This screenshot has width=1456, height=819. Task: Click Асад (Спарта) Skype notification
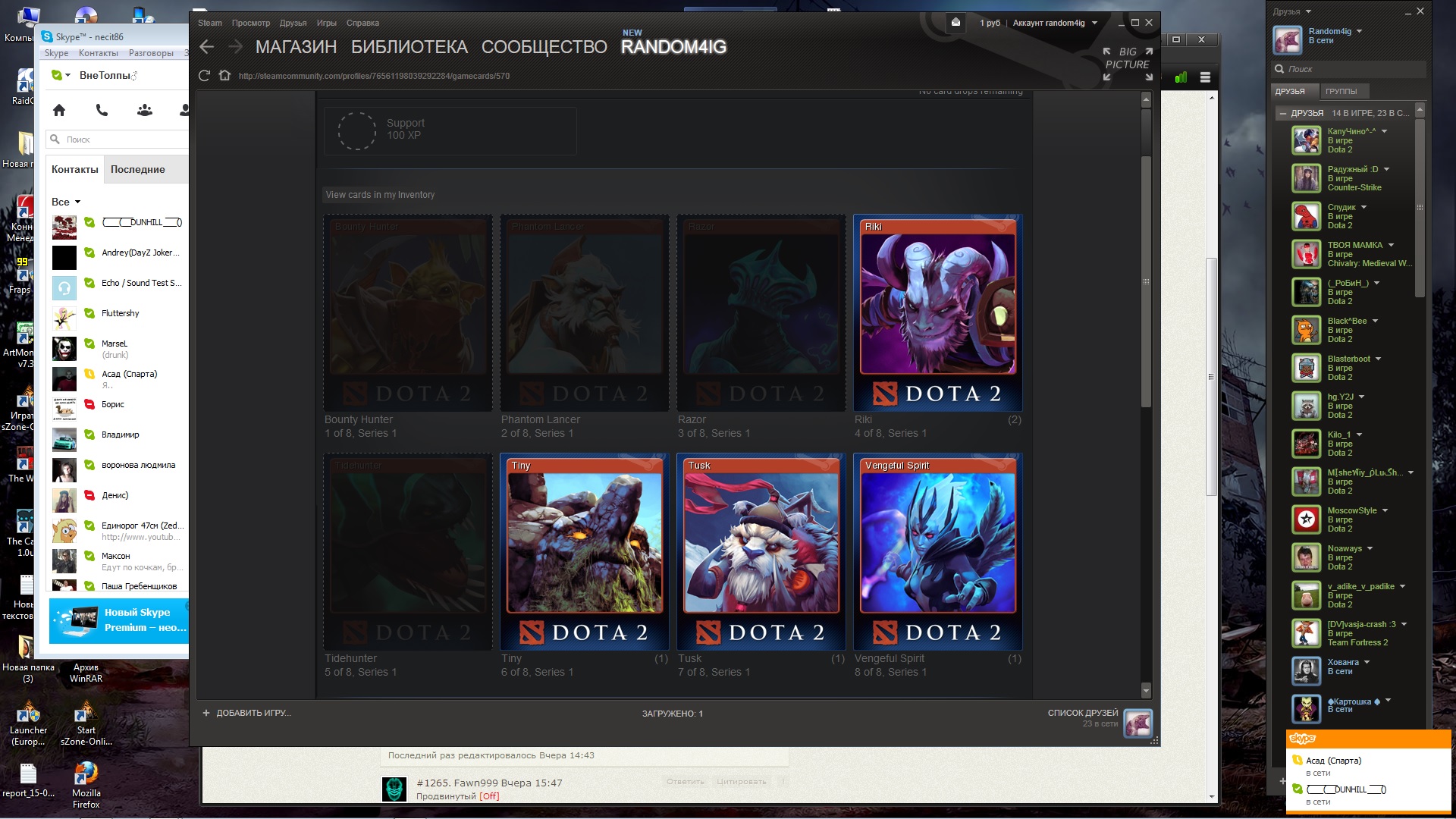click(1333, 761)
